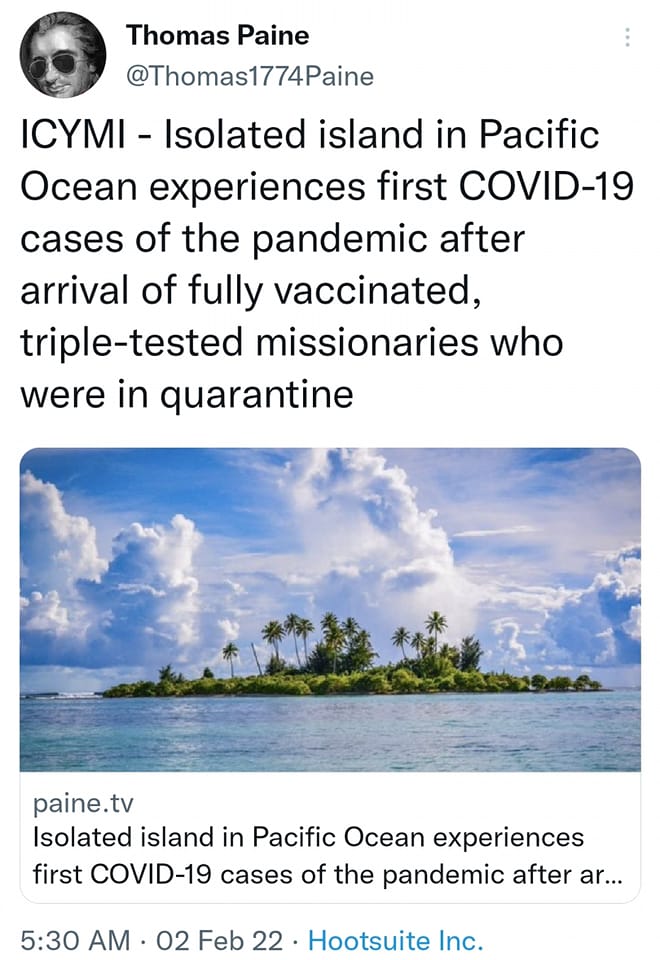Screen dimensions: 660x960
Task: Click the link card headline text
Action: pyautogui.click(x=308, y=836)
